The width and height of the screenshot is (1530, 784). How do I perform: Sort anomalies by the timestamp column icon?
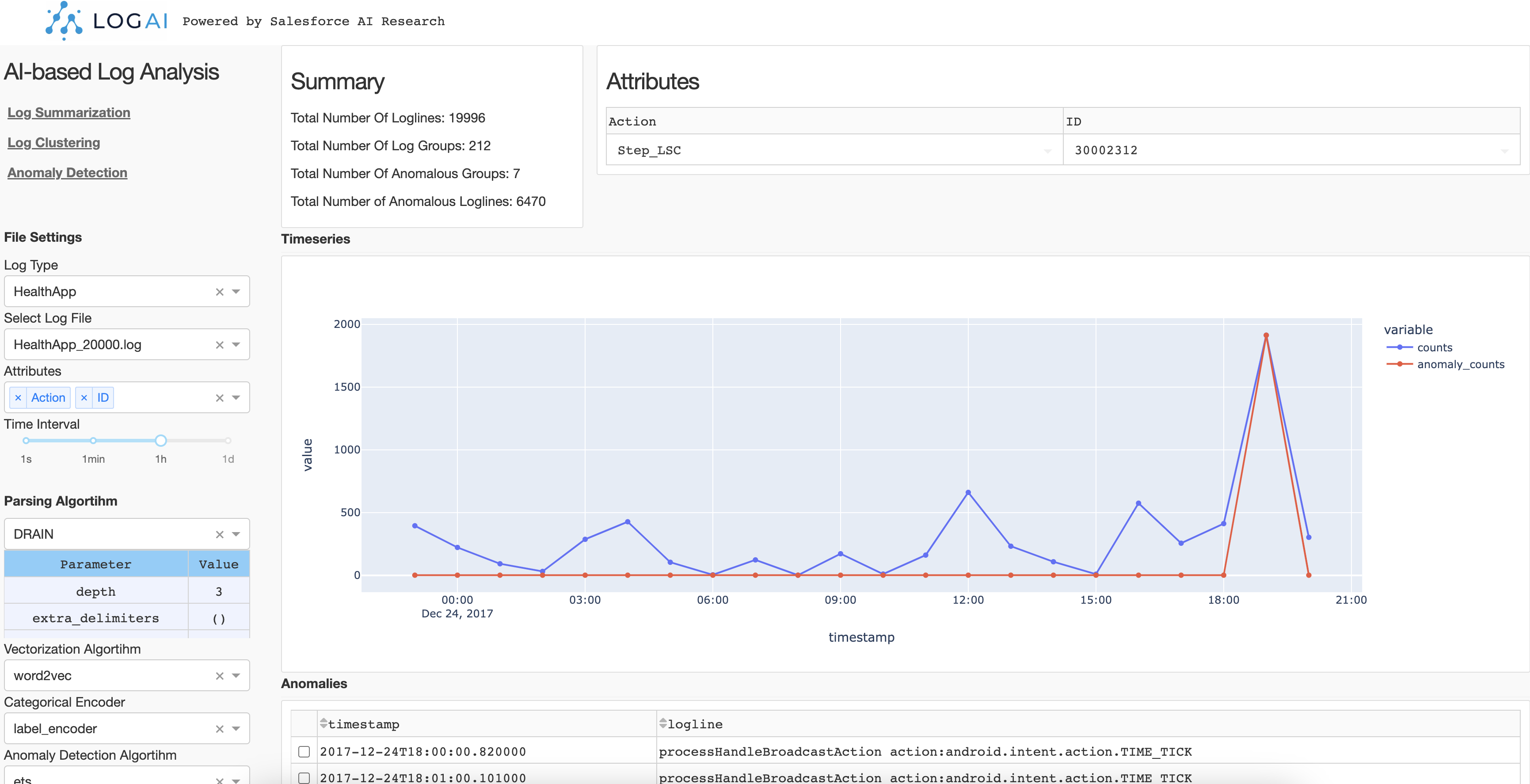coord(323,724)
